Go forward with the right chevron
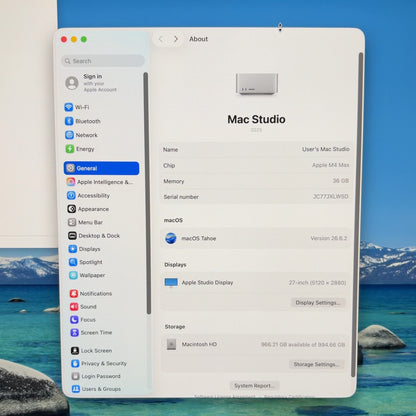 point(176,39)
